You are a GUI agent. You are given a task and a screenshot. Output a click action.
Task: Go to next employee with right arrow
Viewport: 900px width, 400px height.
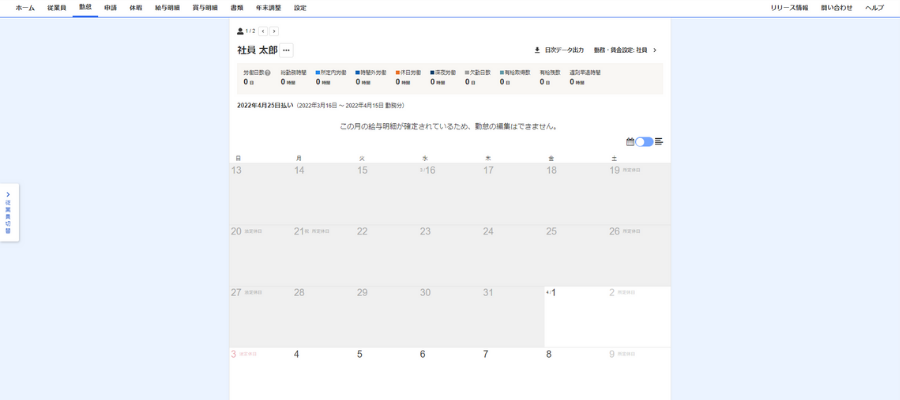274,31
